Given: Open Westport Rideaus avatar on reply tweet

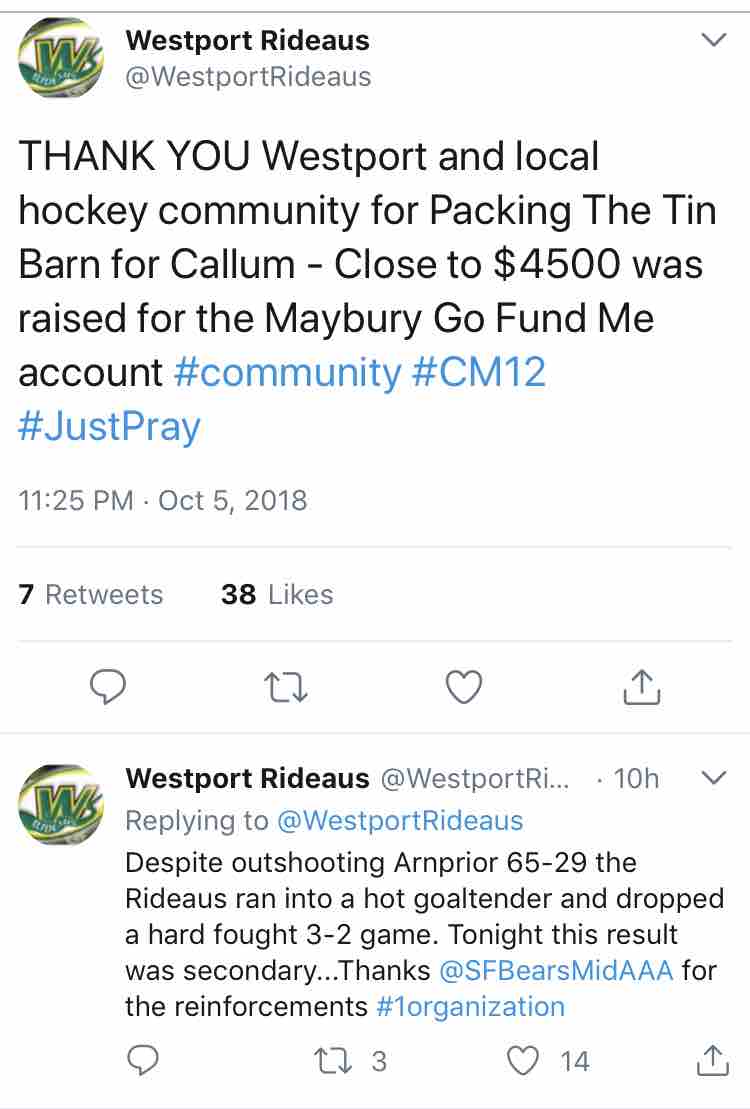Looking at the screenshot, I should [61, 804].
